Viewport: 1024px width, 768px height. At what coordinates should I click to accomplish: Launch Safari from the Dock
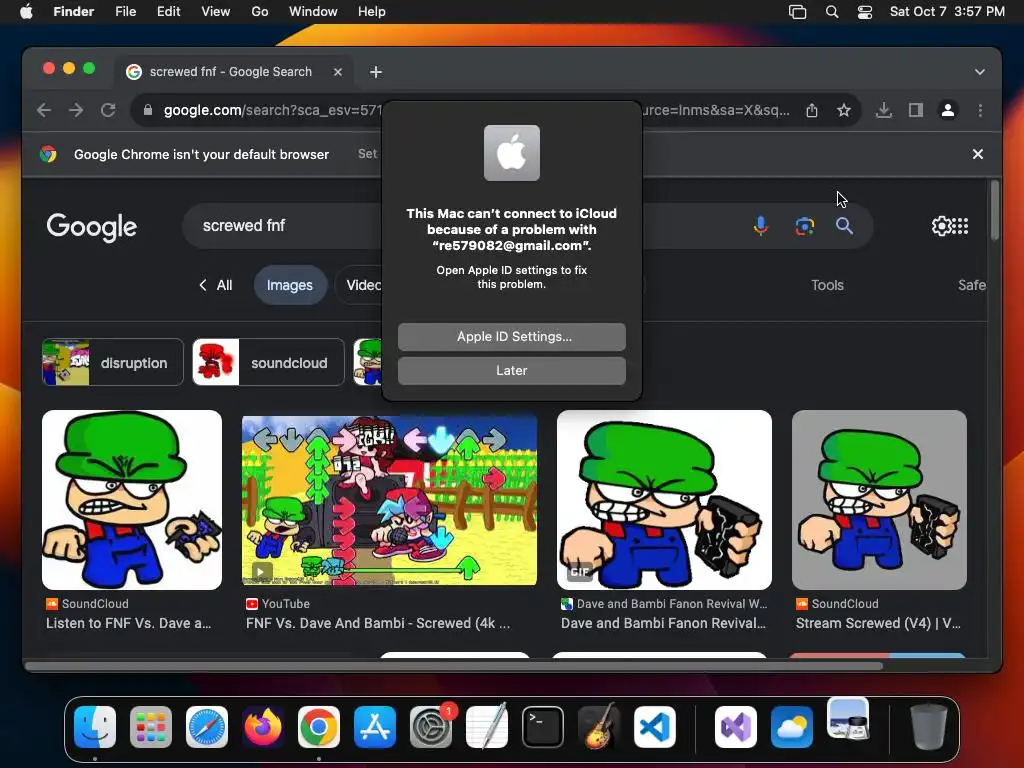tap(207, 727)
